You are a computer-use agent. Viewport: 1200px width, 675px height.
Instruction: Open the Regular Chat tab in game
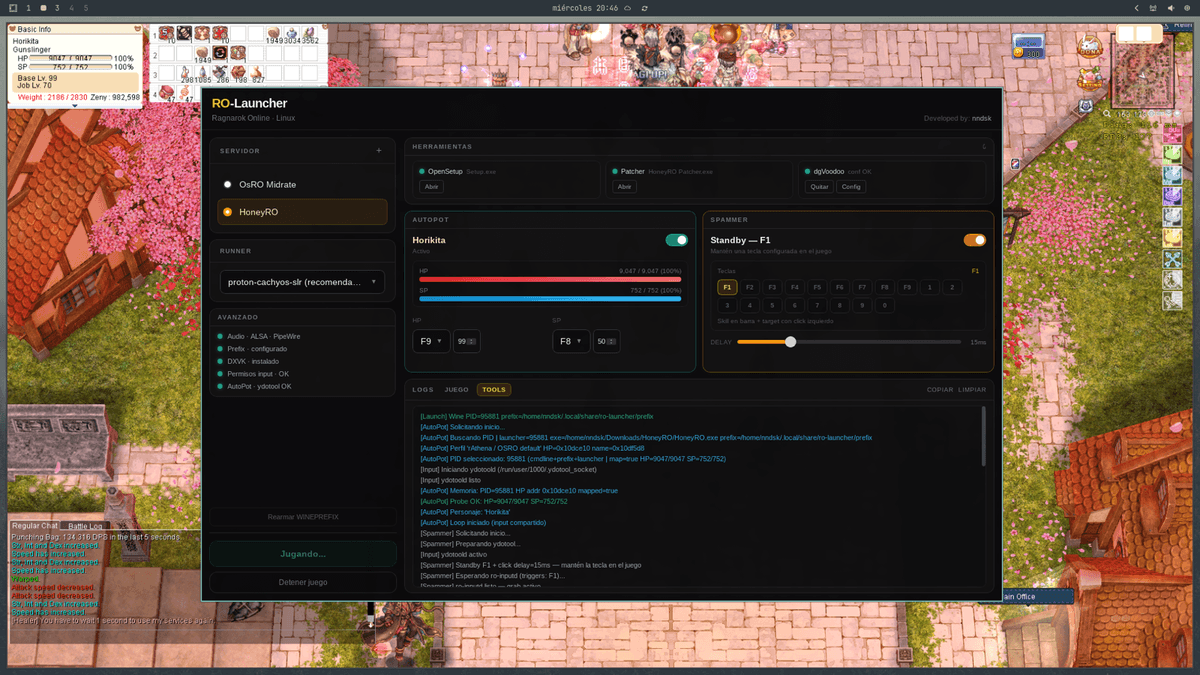[x=35, y=525]
